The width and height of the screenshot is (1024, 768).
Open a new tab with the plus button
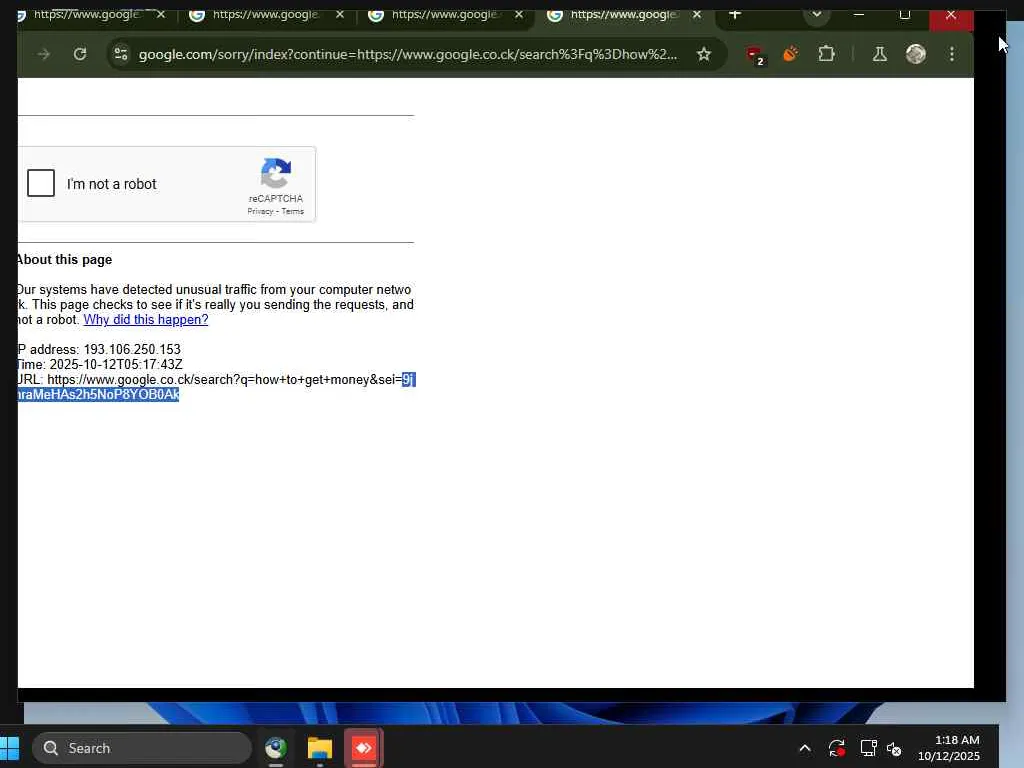(x=735, y=14)
